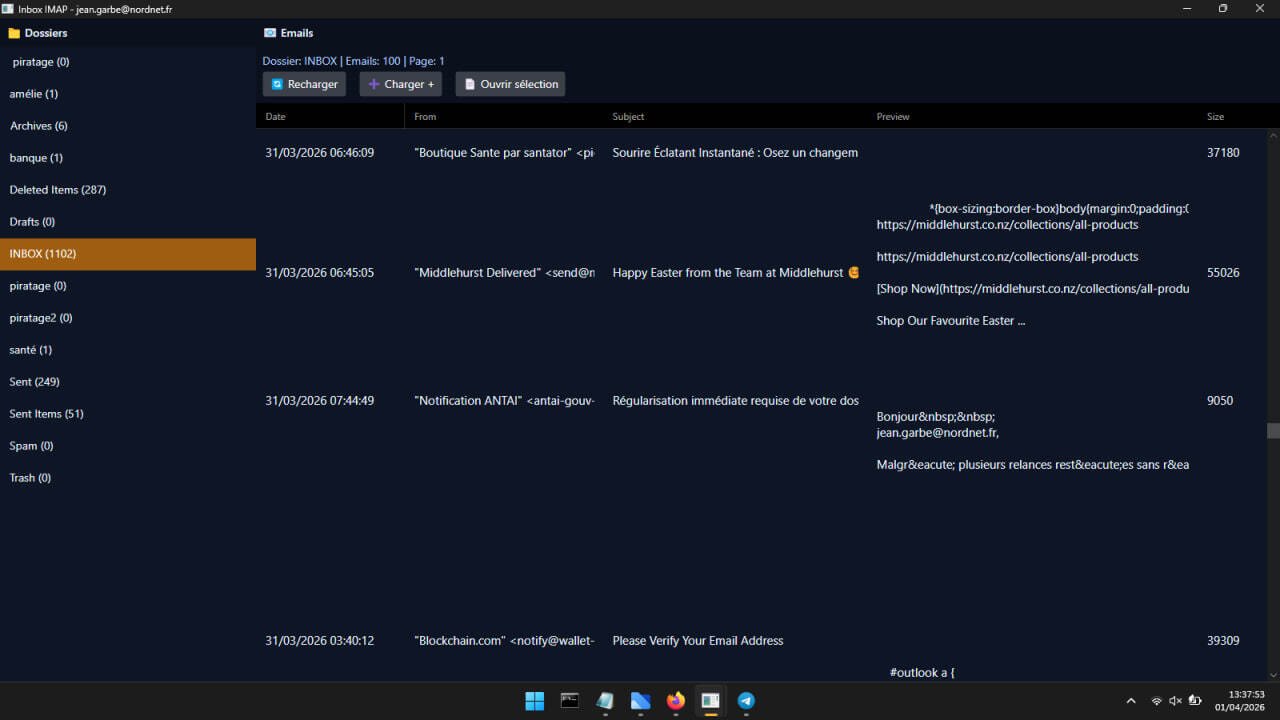Open Windows Start menu
1280x720 pixels.
pyautogui.click(x=535, y=701)
